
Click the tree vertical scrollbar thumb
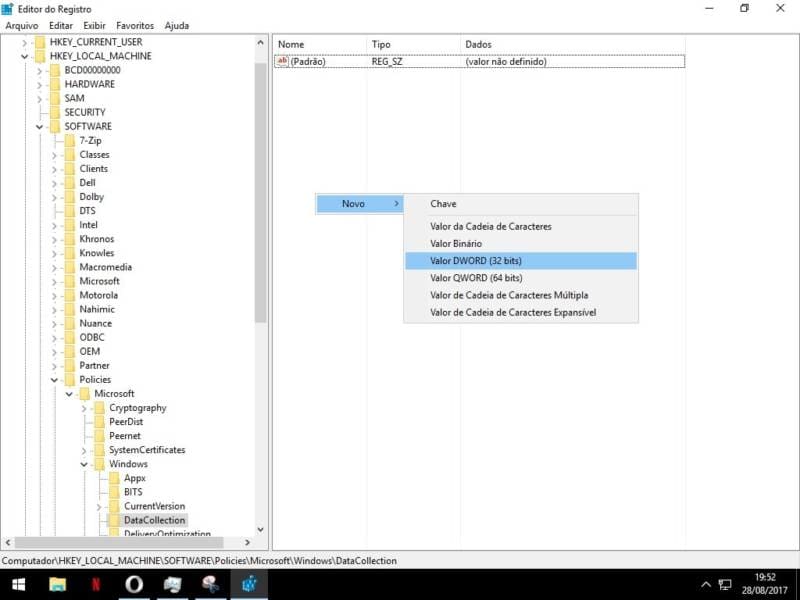tap(261, 192)
